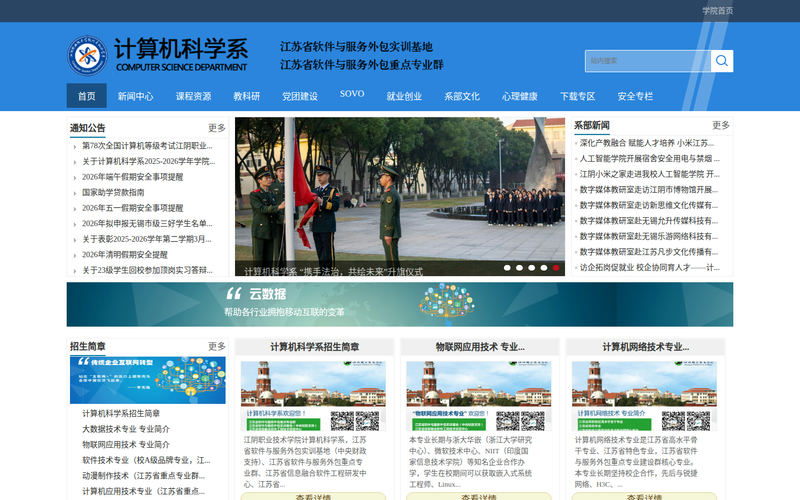Open SOVO navigation menu
Viewport: 800px width, 500px height.
click(x=352, y=94)
